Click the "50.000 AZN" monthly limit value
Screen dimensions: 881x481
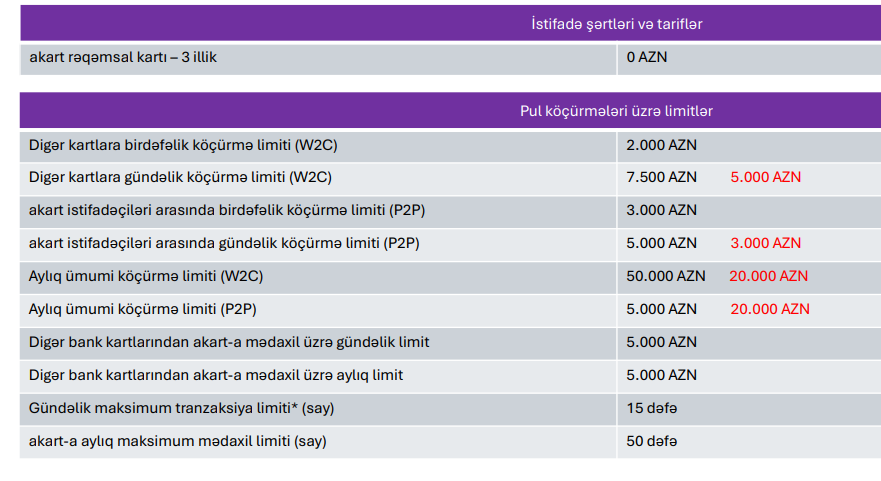[x=665, y=276]
